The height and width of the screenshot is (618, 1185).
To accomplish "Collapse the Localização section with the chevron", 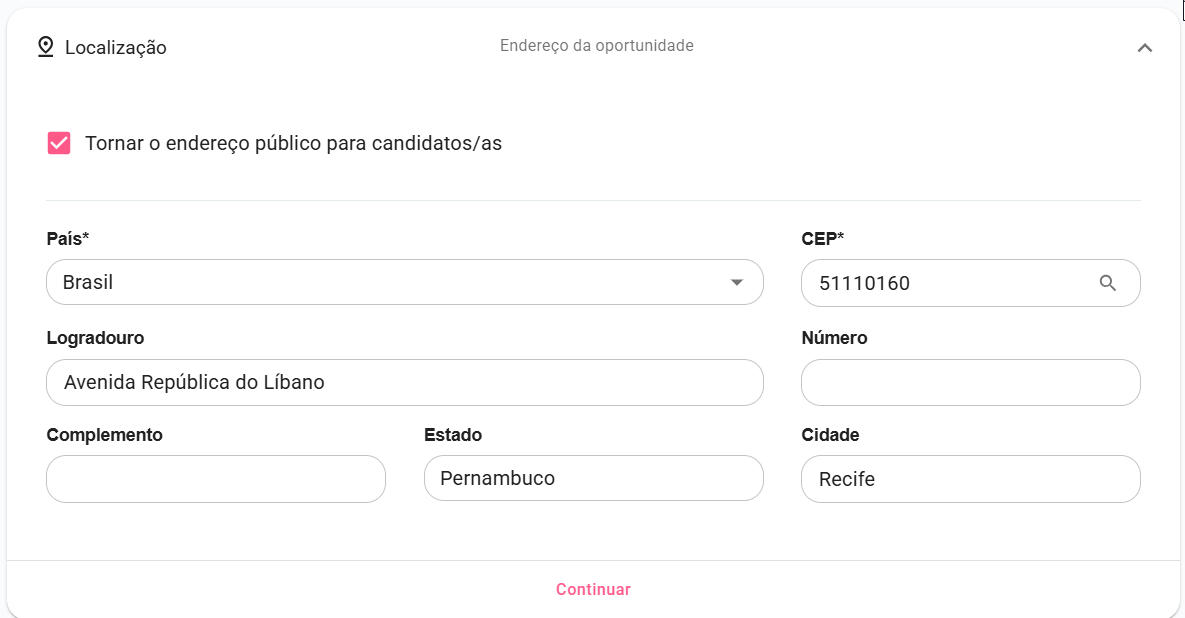I will coord(1145,48).
